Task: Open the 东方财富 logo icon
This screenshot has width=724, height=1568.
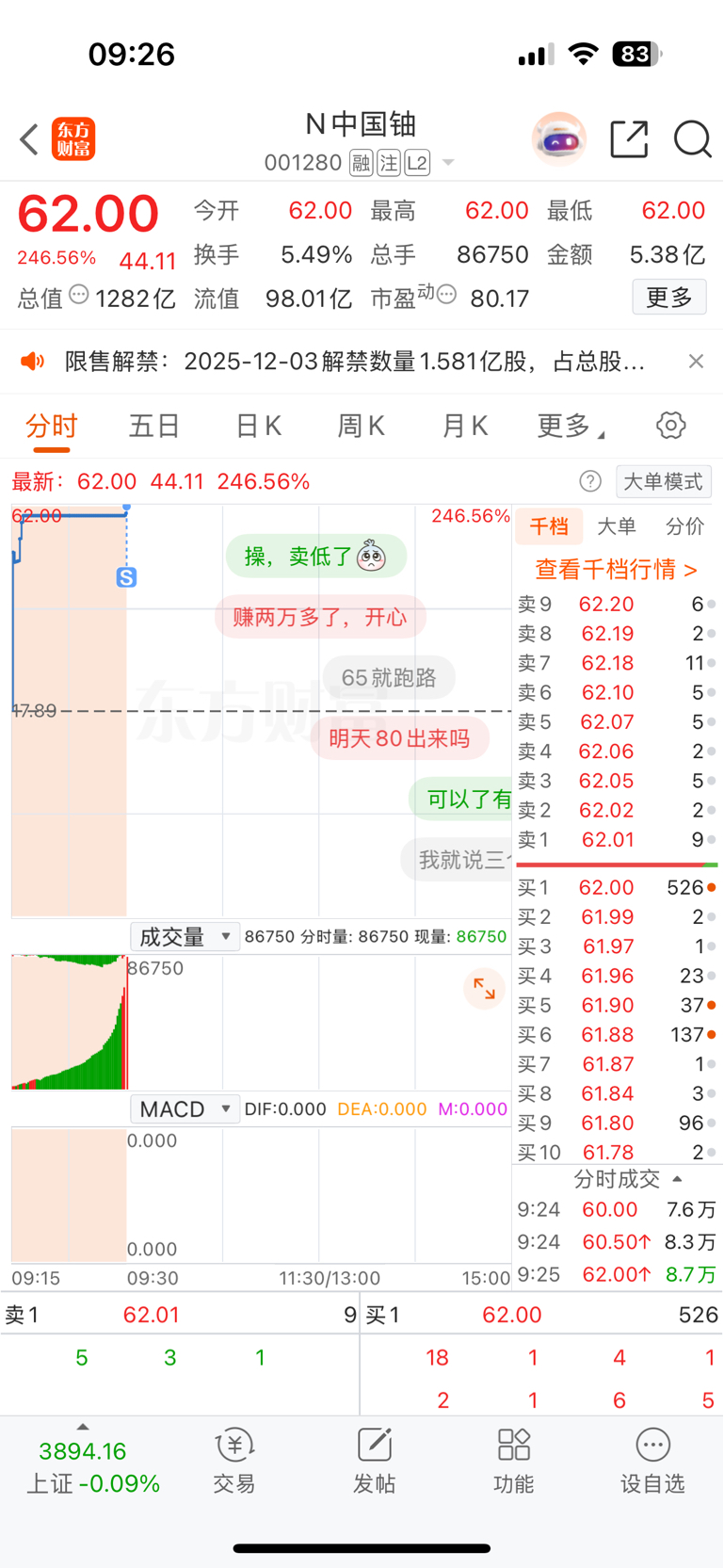Action: coord(73,139)
